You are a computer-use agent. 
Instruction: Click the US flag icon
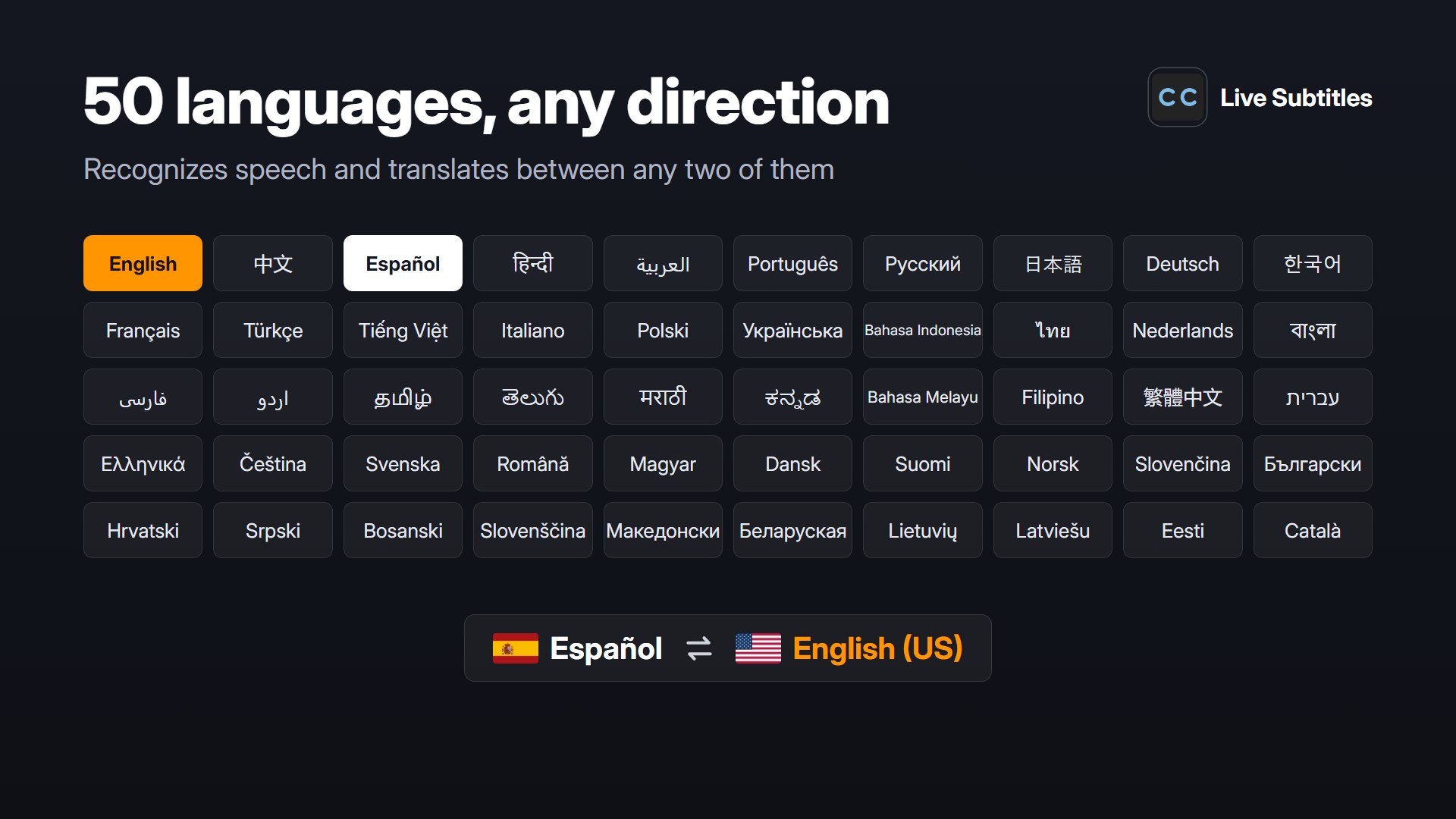(x=758, y=648)
